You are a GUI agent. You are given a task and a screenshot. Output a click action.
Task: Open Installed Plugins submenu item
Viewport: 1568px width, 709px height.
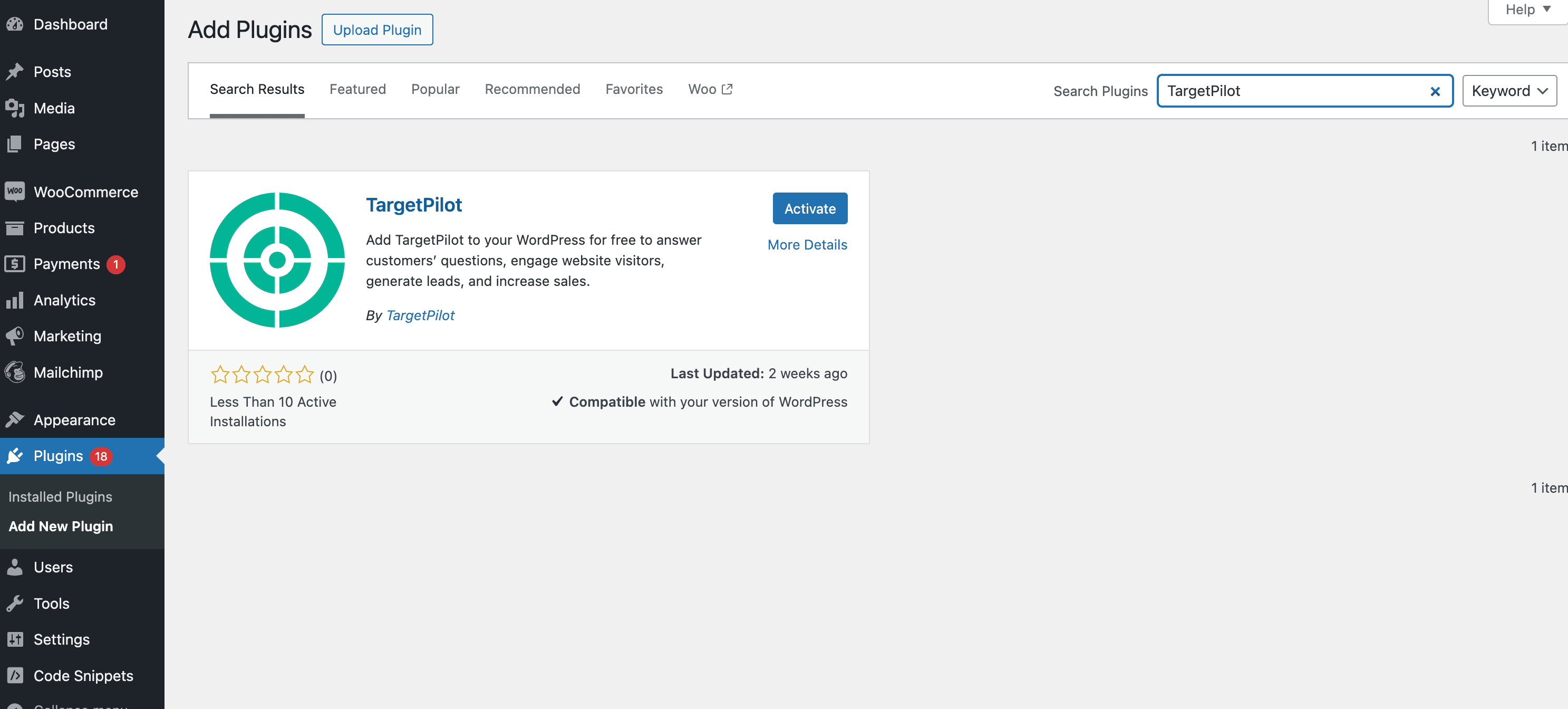pyautogui.click(x=60, y=497)
